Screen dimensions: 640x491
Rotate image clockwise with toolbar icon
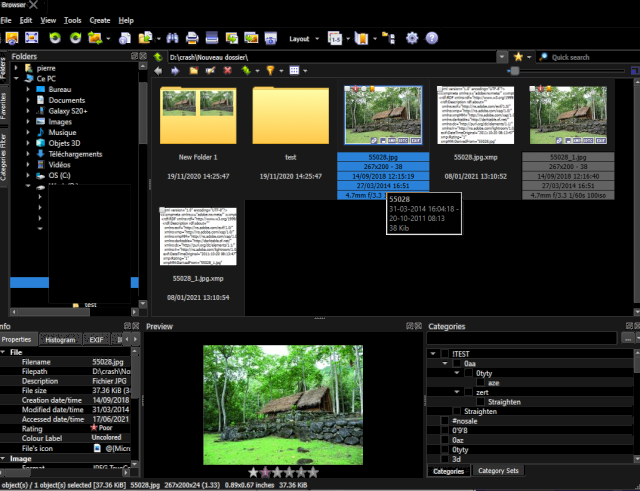[75, 38]
